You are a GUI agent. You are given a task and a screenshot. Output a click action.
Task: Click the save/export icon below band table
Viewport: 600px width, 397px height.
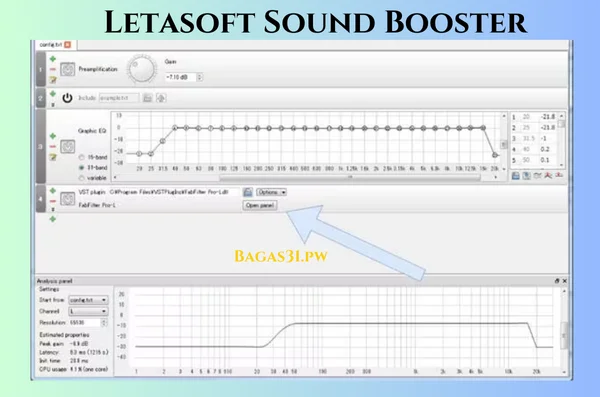[516, 176]
